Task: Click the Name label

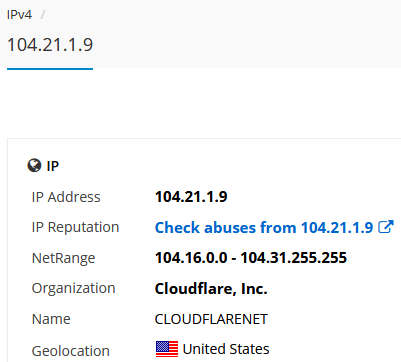Action: click(x=51, y=319)
